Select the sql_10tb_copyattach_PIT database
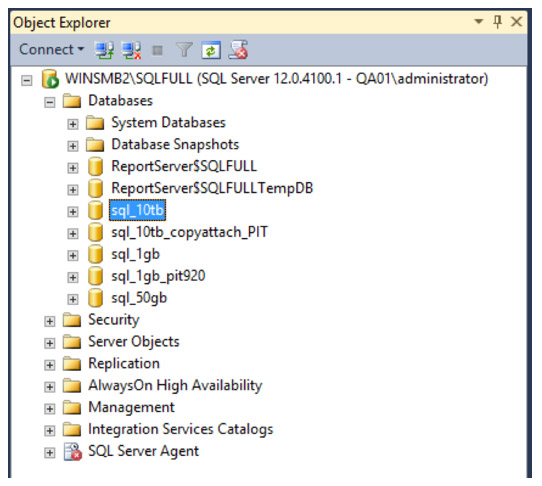Screen dimensions: 542x486 coord(189,232)
